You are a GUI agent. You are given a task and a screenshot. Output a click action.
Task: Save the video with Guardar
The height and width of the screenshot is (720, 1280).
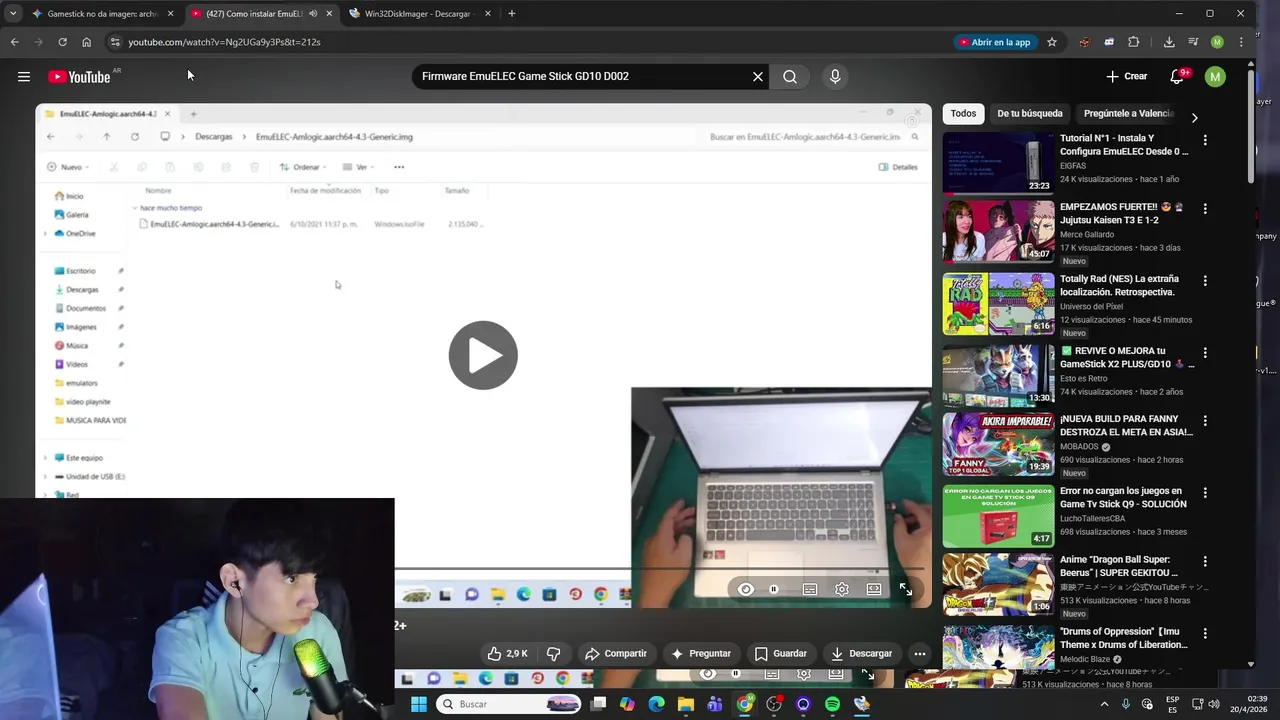pyautogui.click(x=780, y=654)
